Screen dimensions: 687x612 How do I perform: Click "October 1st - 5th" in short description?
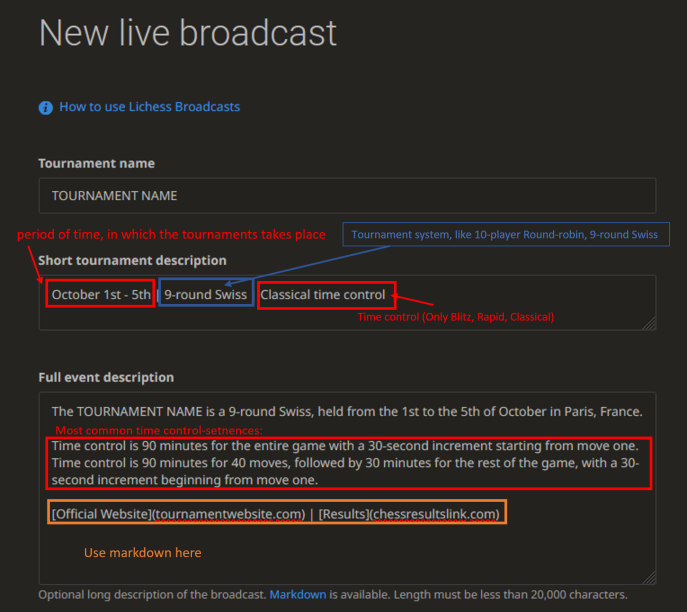(101, 295)
